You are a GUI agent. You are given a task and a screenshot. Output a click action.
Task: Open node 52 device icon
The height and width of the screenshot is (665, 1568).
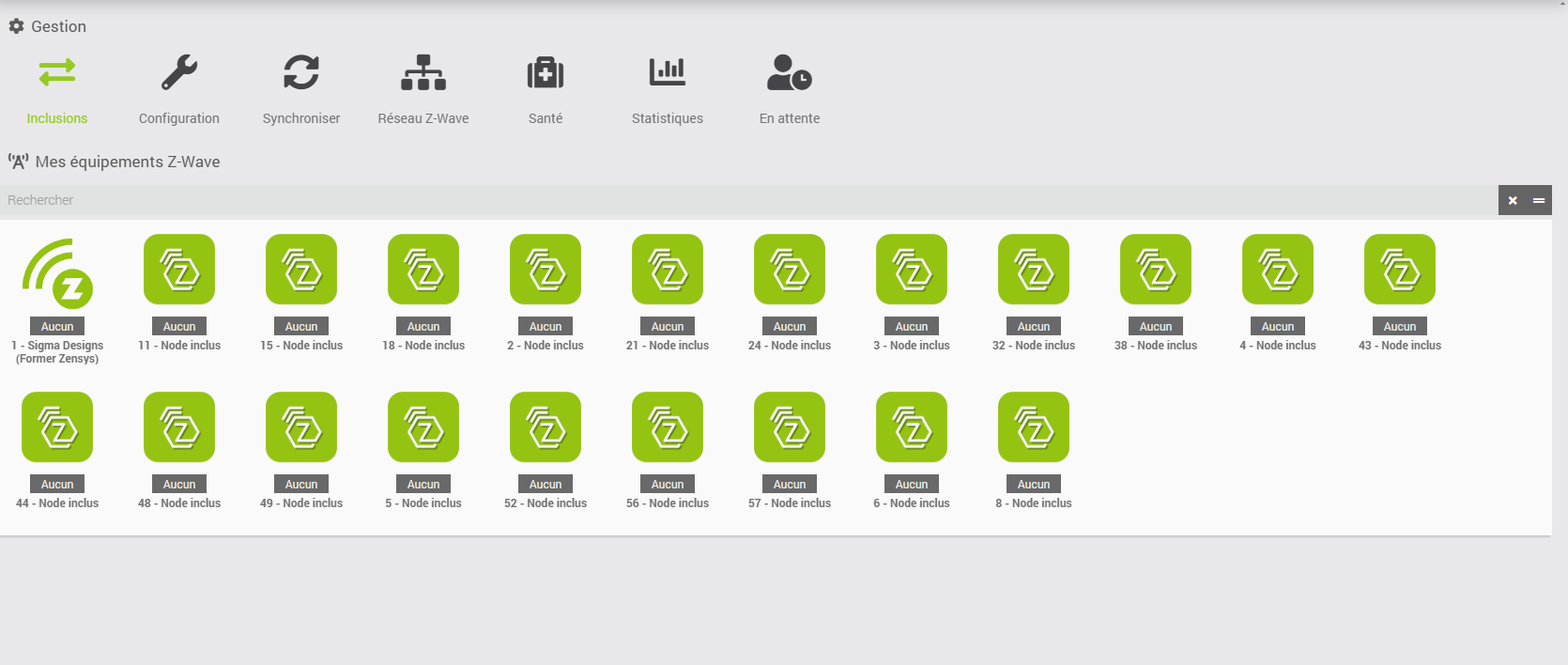click(x=546, y=427)
